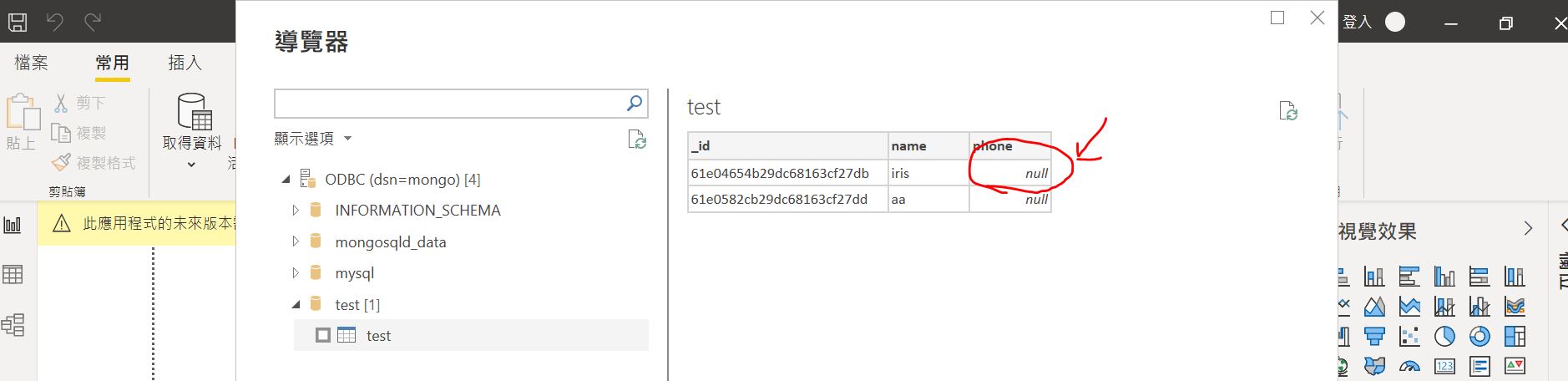Click the Undo arrow icon
The height and width of the screenshot is (381, 1568).
55,22
